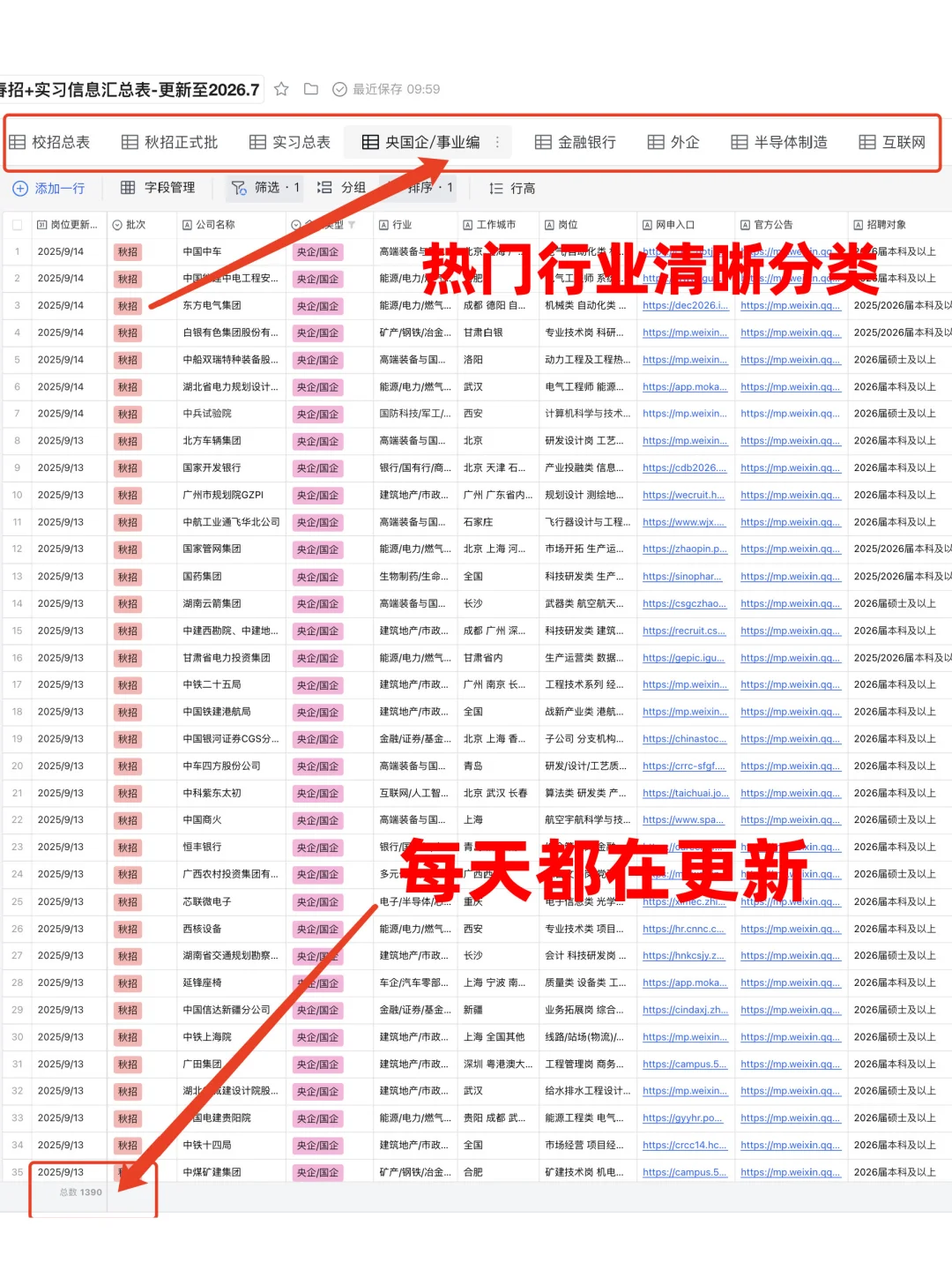
Task: Switch to the 金融银行 tab
Action: 576,142
